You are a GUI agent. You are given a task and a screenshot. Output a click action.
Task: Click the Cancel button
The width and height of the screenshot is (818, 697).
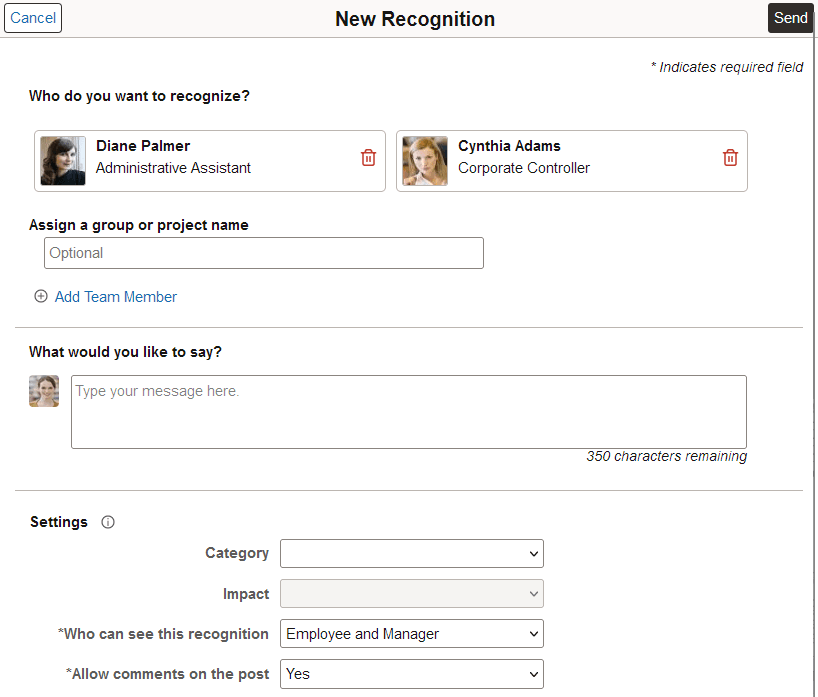pos(32,18)
